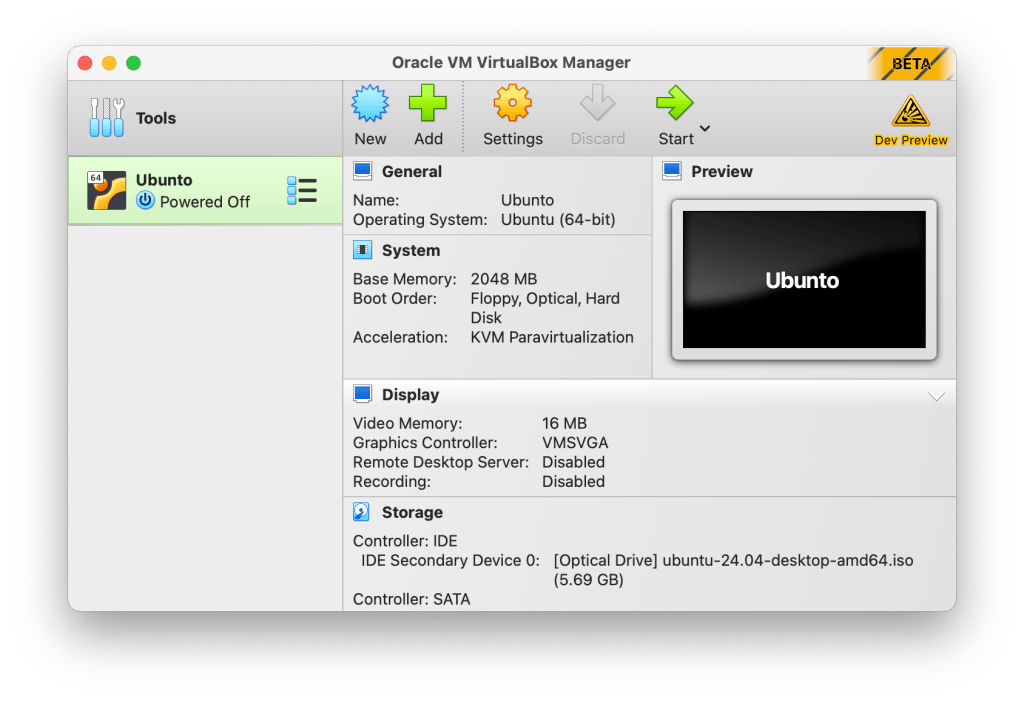Image resolution: width=1024 pixels, height=701 pixels.
Task: Open the Start button dropdown arrow
Action: click(x=705, y=128)
